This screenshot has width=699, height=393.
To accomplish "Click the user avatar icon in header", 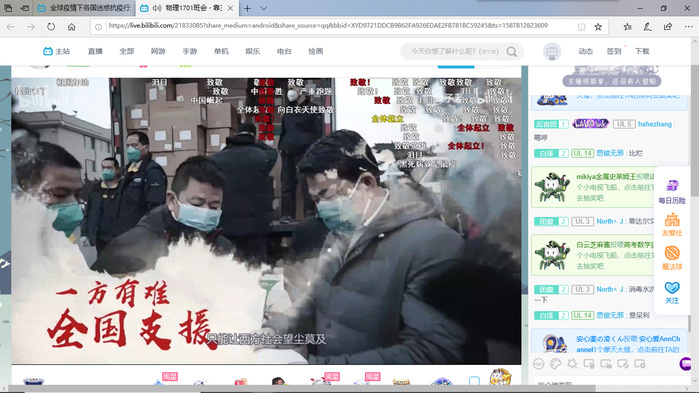I will pos(552,52).
